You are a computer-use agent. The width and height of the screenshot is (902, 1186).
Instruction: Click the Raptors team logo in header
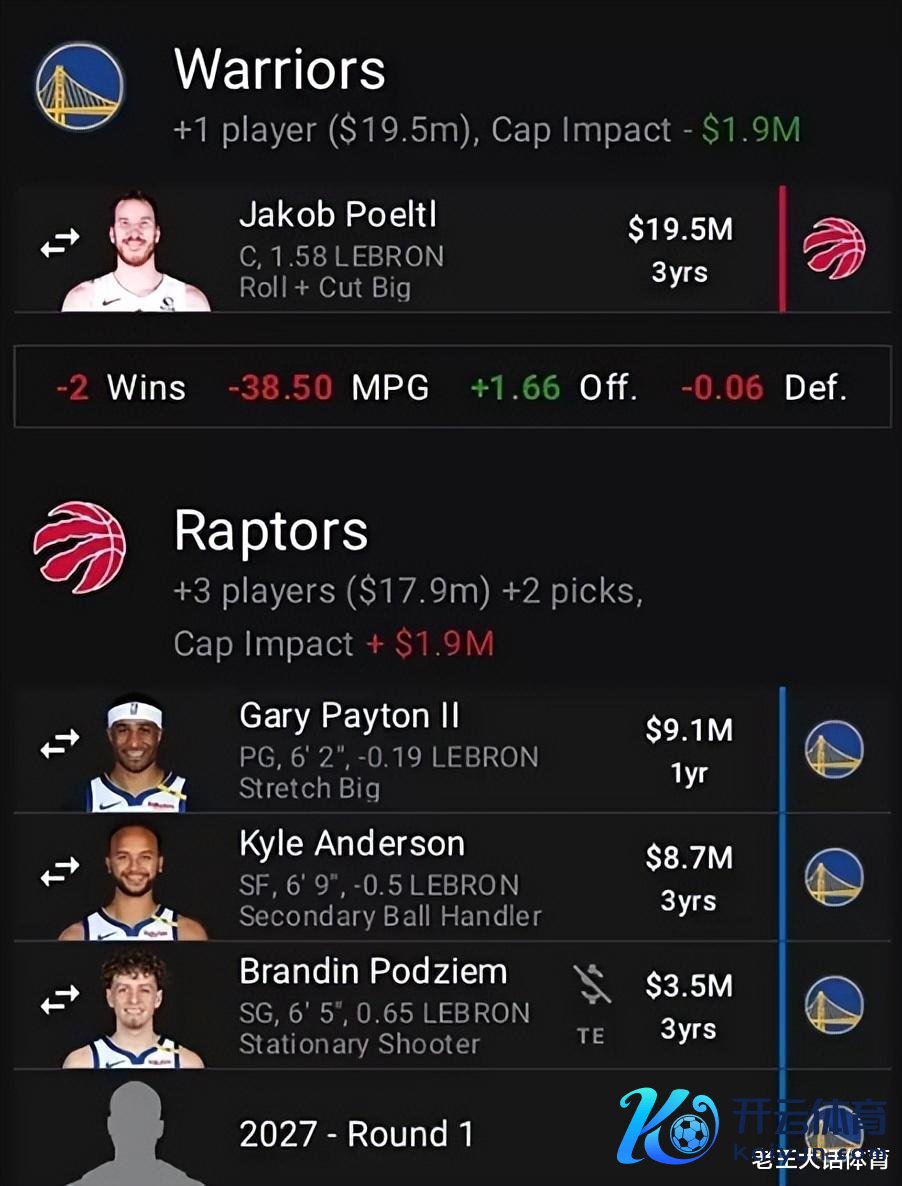pos(79,547)
